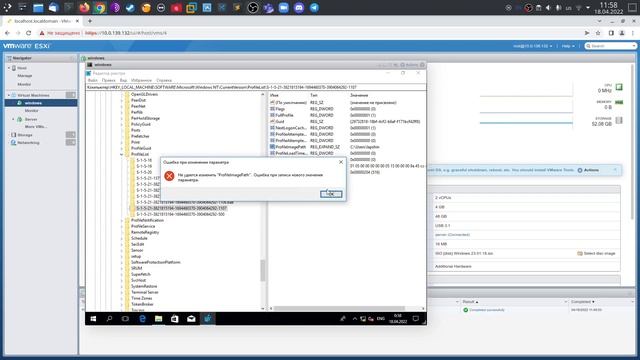Select the Time Zones tree key

click(141, 298)
